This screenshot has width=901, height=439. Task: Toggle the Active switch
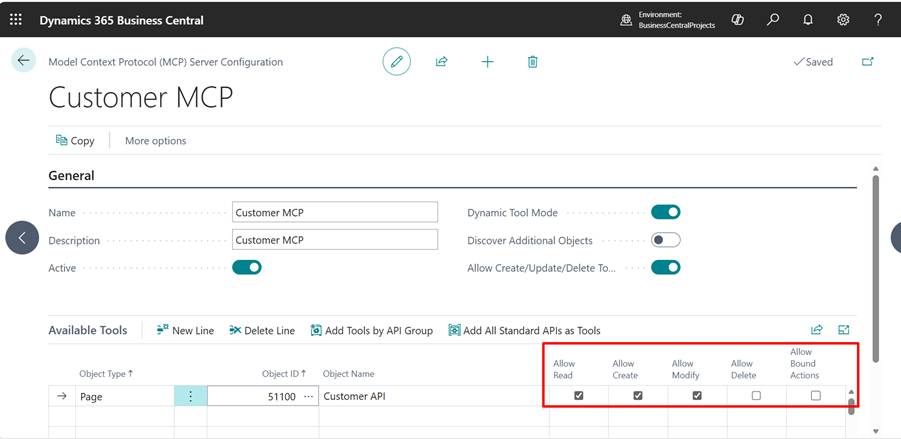coord(247,267)
